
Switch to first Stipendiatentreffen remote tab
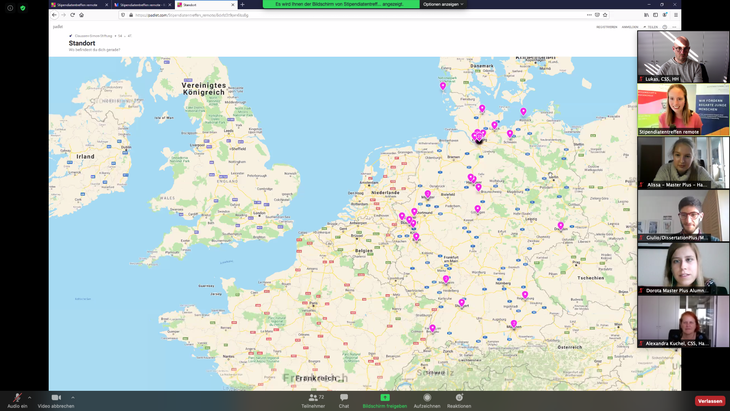coord(78,5)
